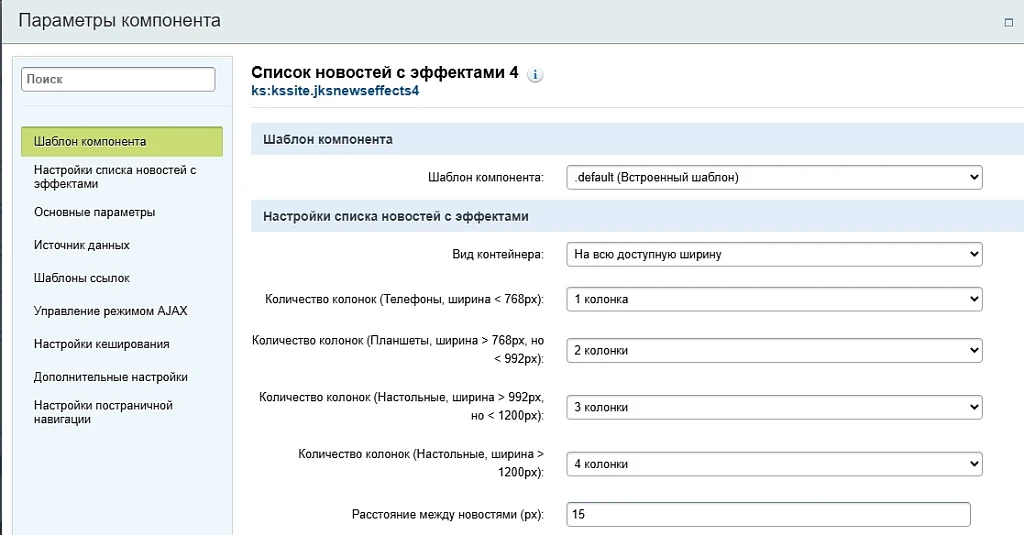Open the component template dropdown '.default'
The height and width of the screenshot is (535, 1024).
pos(774,177)
